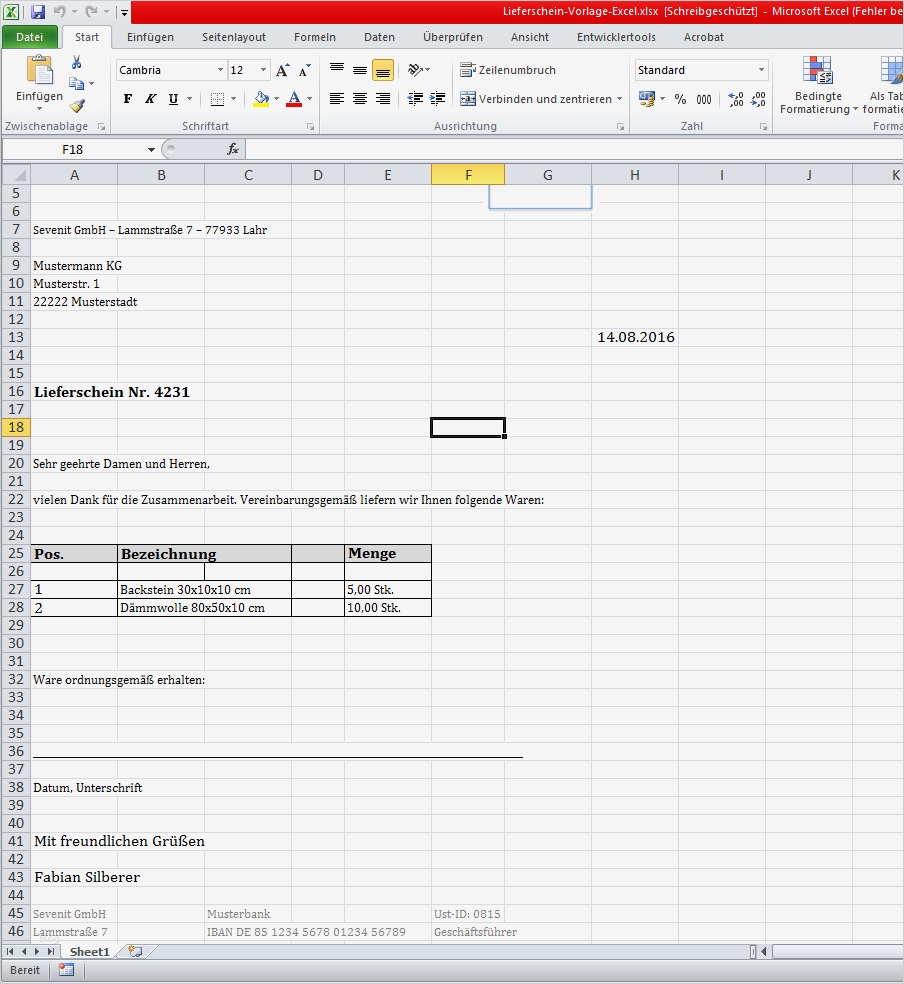Toggle underline formatting
The width and height of the screenshot is (904, 984).
[173, 99]
